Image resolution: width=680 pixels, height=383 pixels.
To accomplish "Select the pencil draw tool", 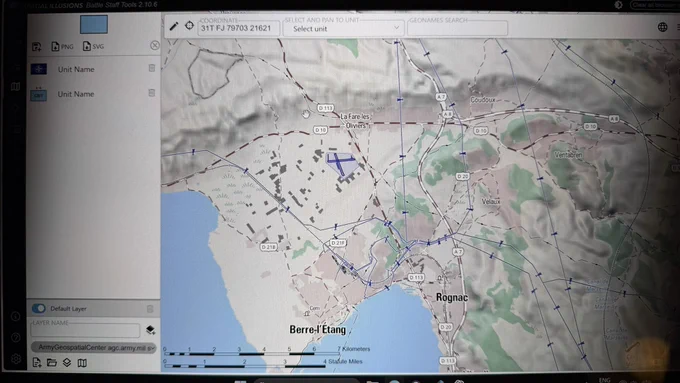I will click(x=173, y=26).
